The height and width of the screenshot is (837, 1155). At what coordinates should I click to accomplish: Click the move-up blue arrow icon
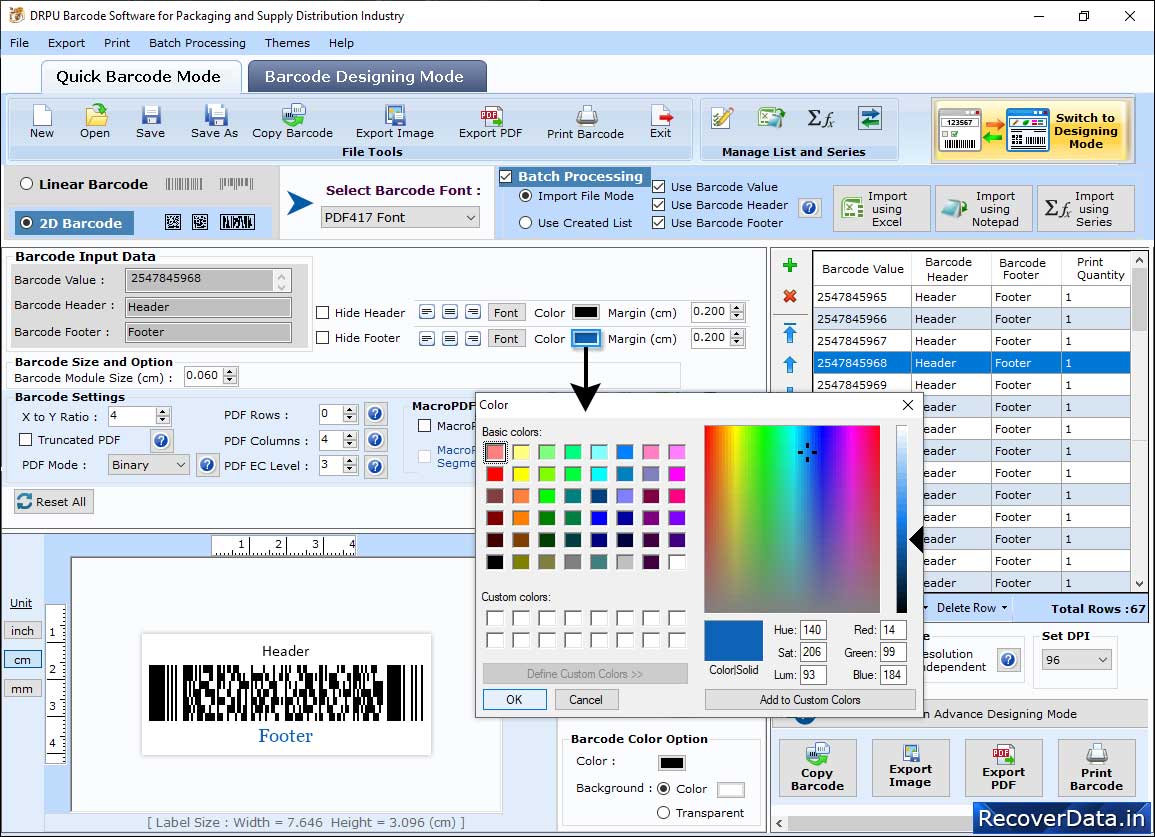tap(790, 364)
